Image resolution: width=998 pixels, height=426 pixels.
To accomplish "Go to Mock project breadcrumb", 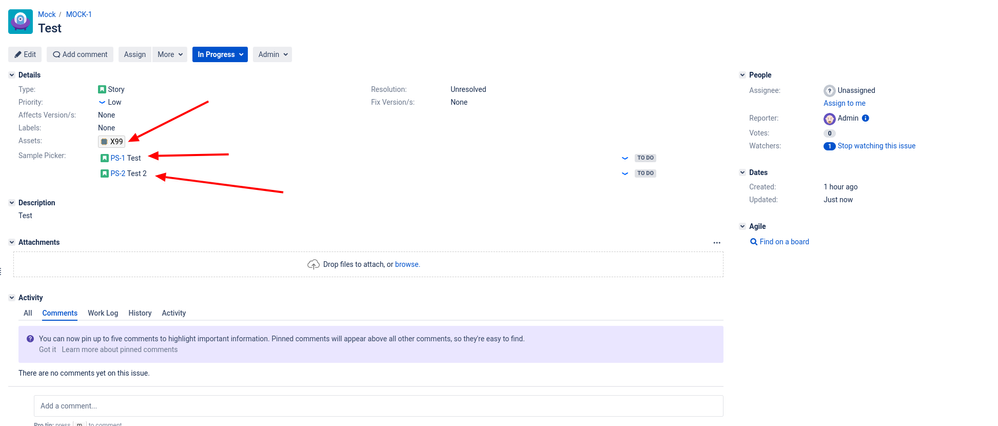I will [47, 14].
